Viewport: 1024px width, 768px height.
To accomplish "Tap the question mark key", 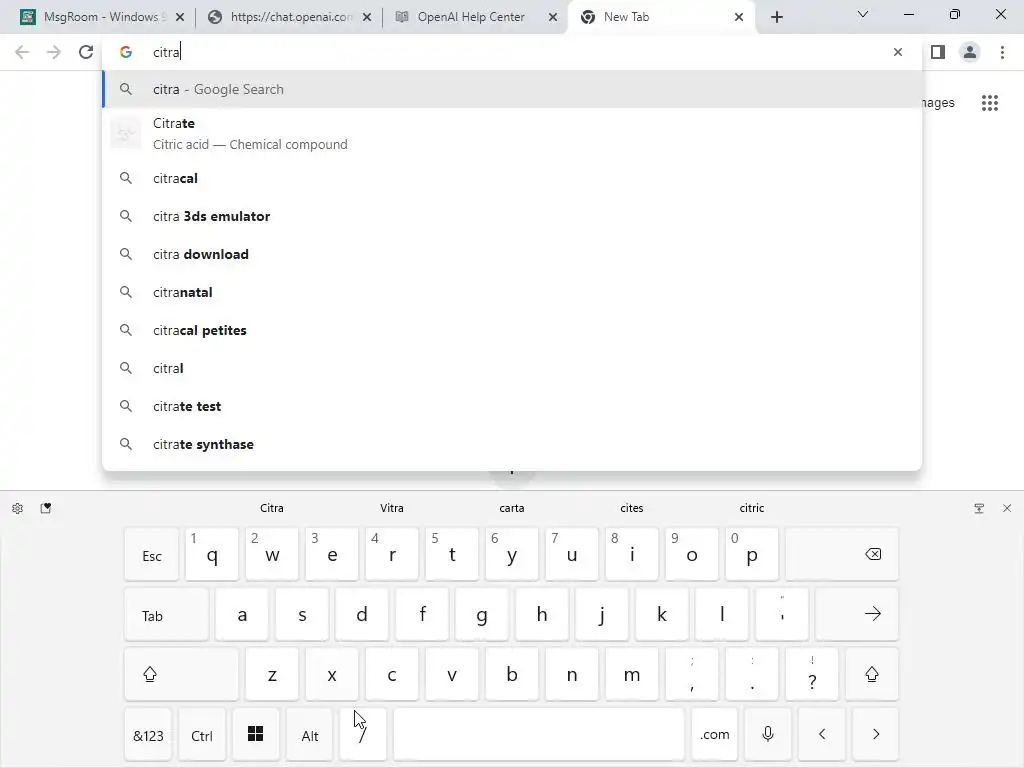I will (812, 674).
